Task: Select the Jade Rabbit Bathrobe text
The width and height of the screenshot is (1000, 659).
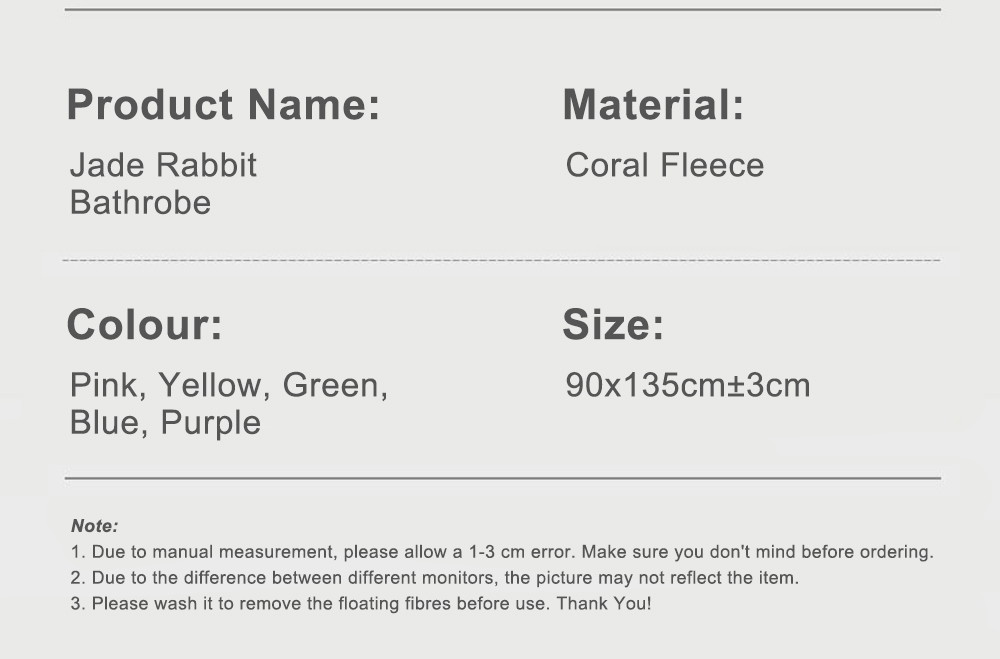Action: tap(163, 184)
